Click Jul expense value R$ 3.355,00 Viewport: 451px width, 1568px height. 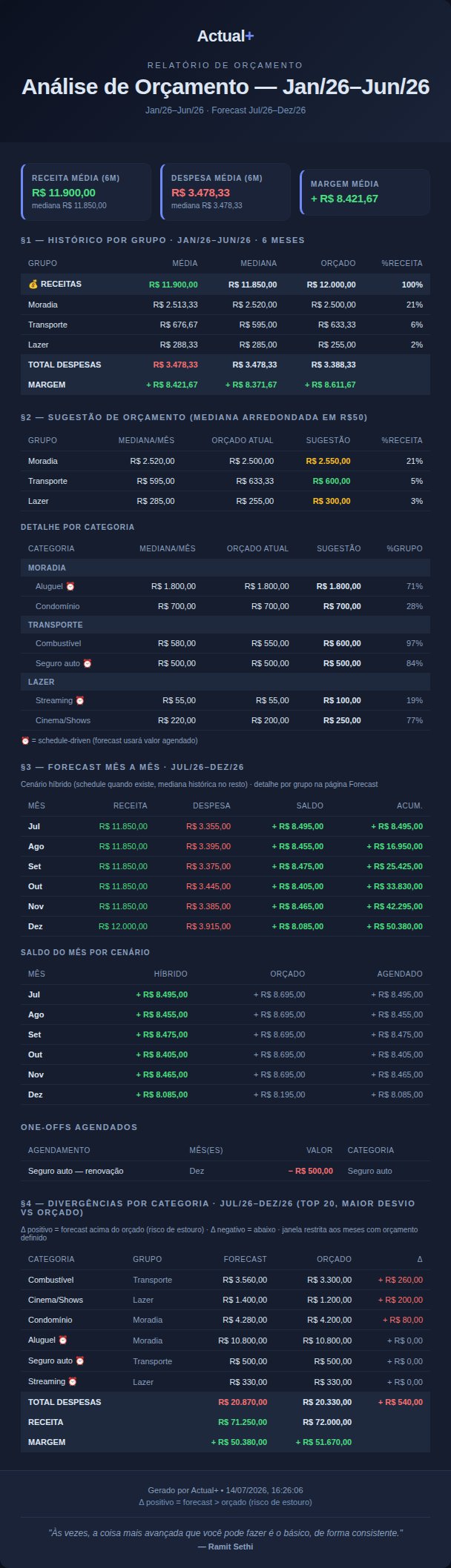[208, 826]
